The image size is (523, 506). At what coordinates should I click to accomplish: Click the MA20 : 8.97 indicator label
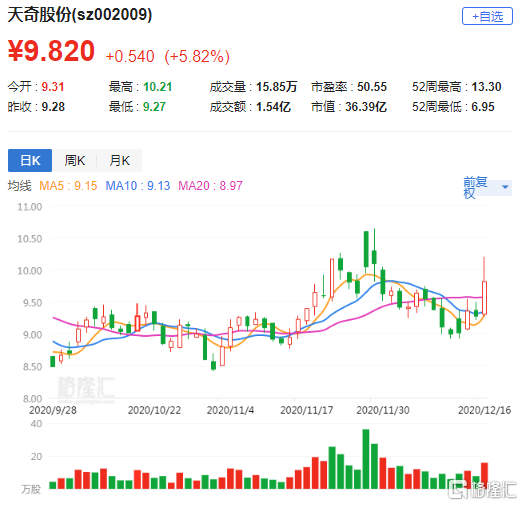click(210, 185)
